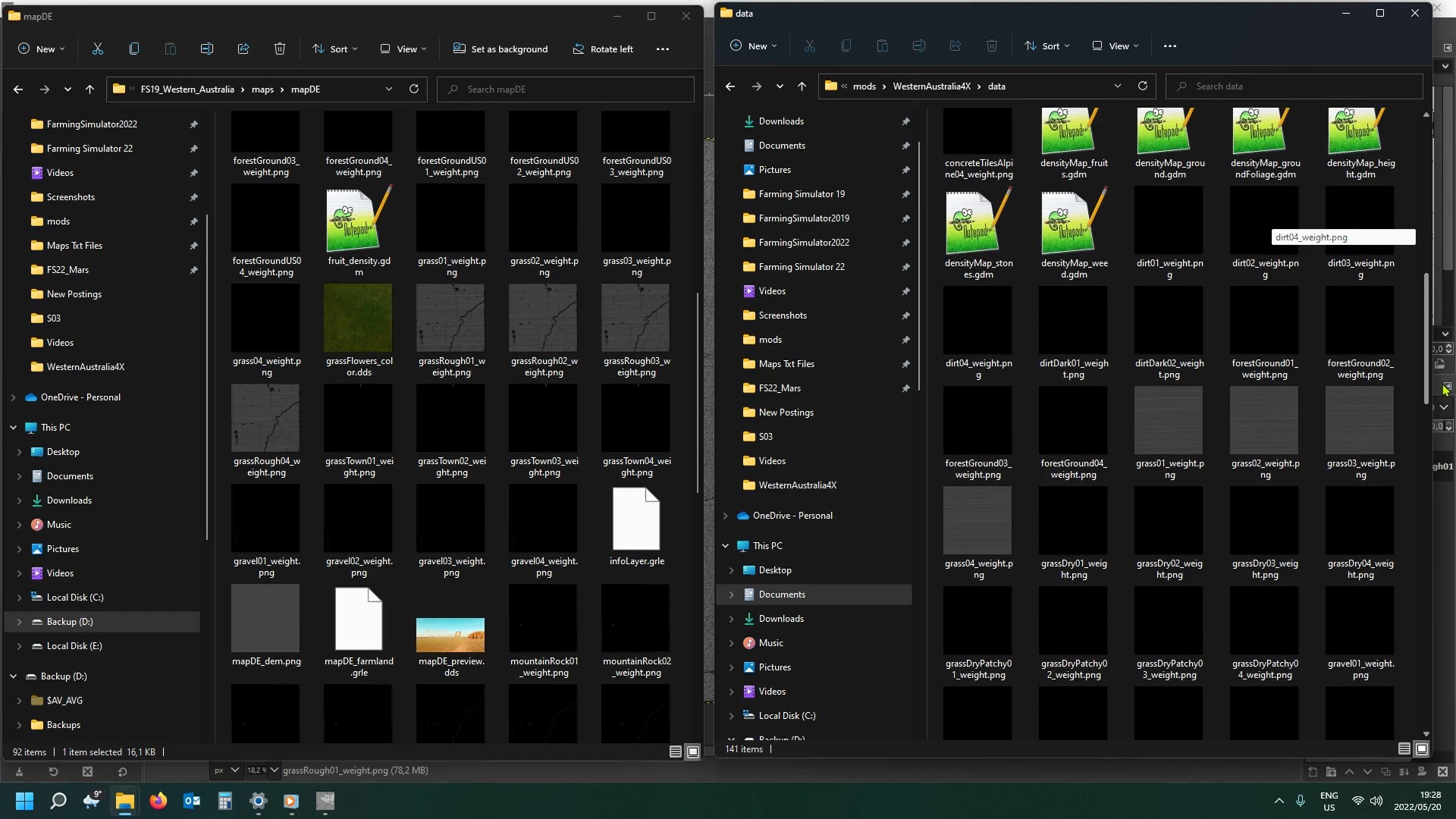
Task: Open View dropdown in mapDE window
Action: pos(403,49)
